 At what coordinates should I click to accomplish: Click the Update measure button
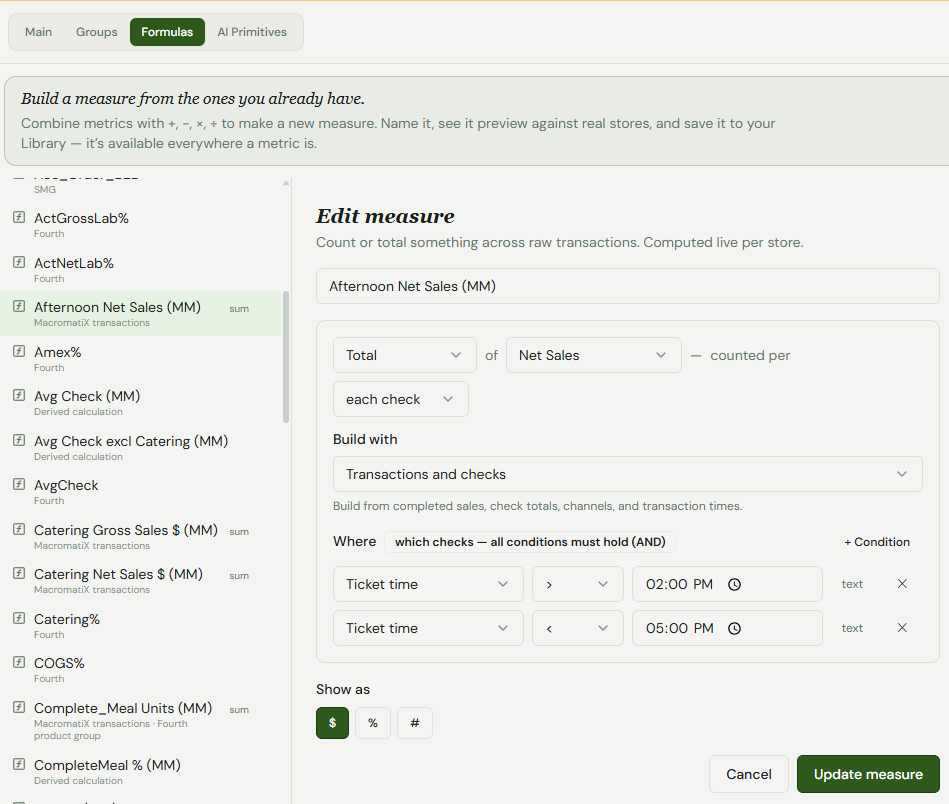(868, 774)
